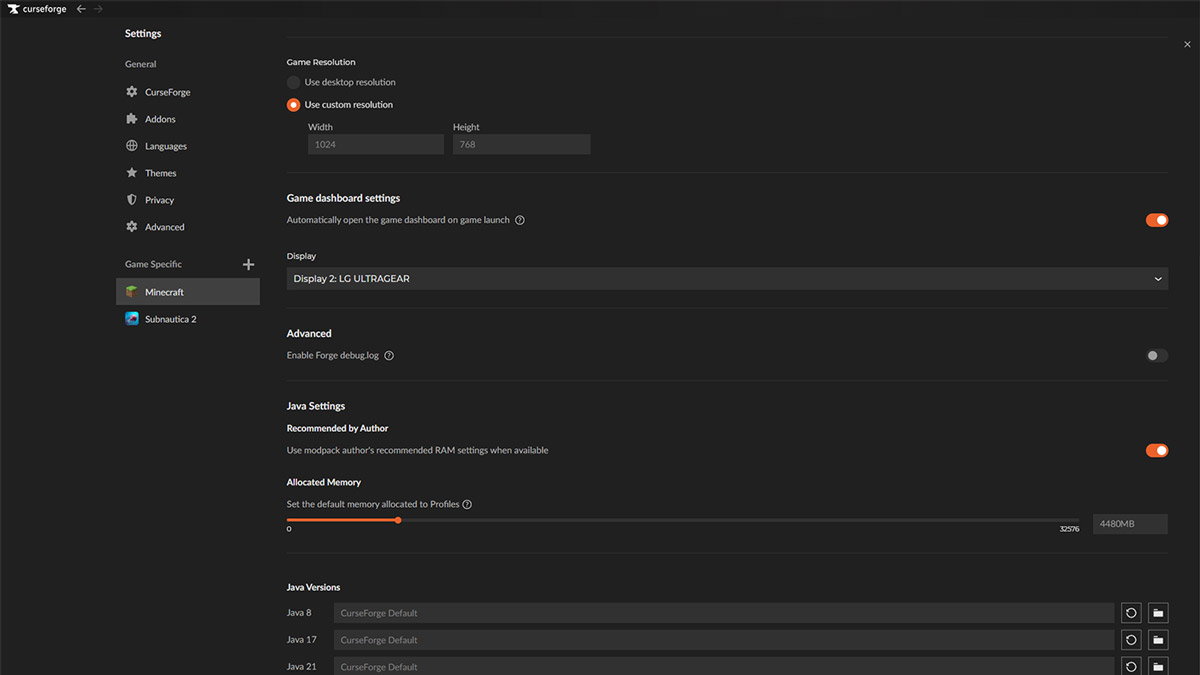The image size is (1200, 675).
Task: Select Subnautica 2 game settings
Action: [188, 319]
